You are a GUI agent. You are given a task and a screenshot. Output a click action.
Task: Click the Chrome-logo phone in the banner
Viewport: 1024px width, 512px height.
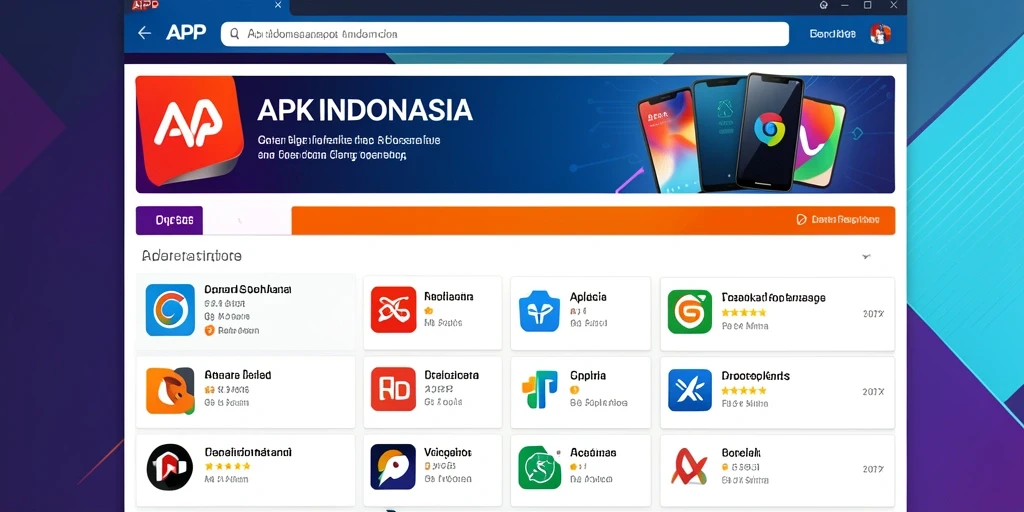pyautogui.click(x=769, y=131)
